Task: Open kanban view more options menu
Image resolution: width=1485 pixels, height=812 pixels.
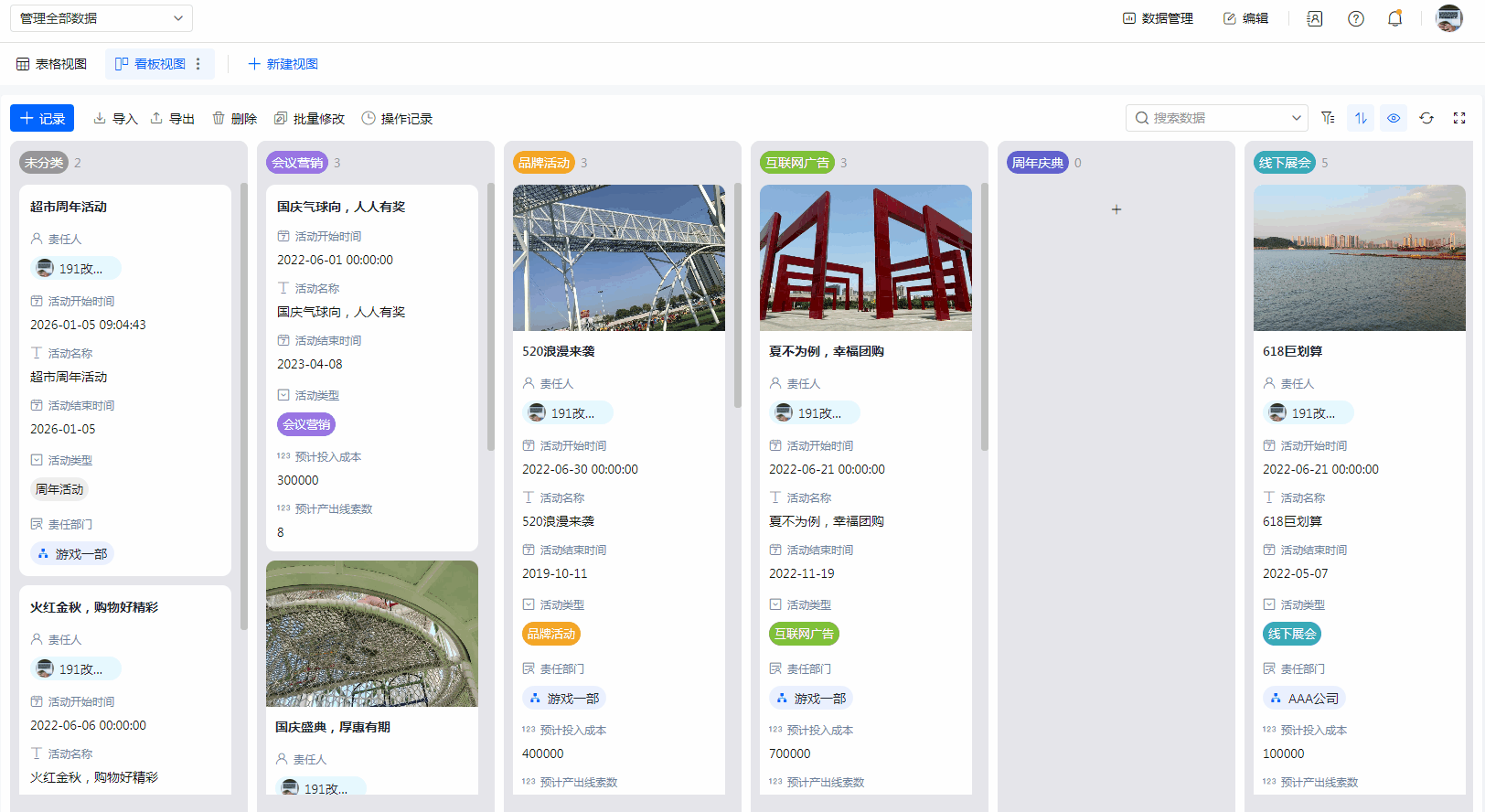Action: (x=198, y=64)
